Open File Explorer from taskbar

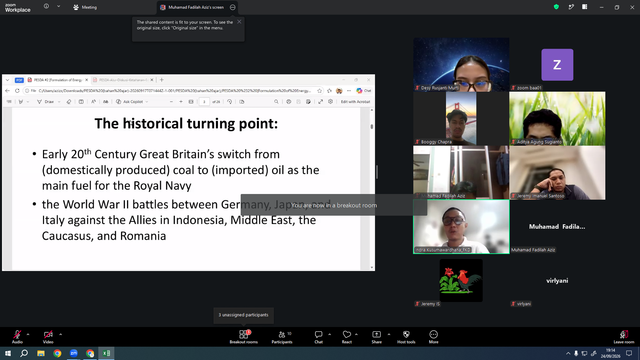[x=41, y=353]
